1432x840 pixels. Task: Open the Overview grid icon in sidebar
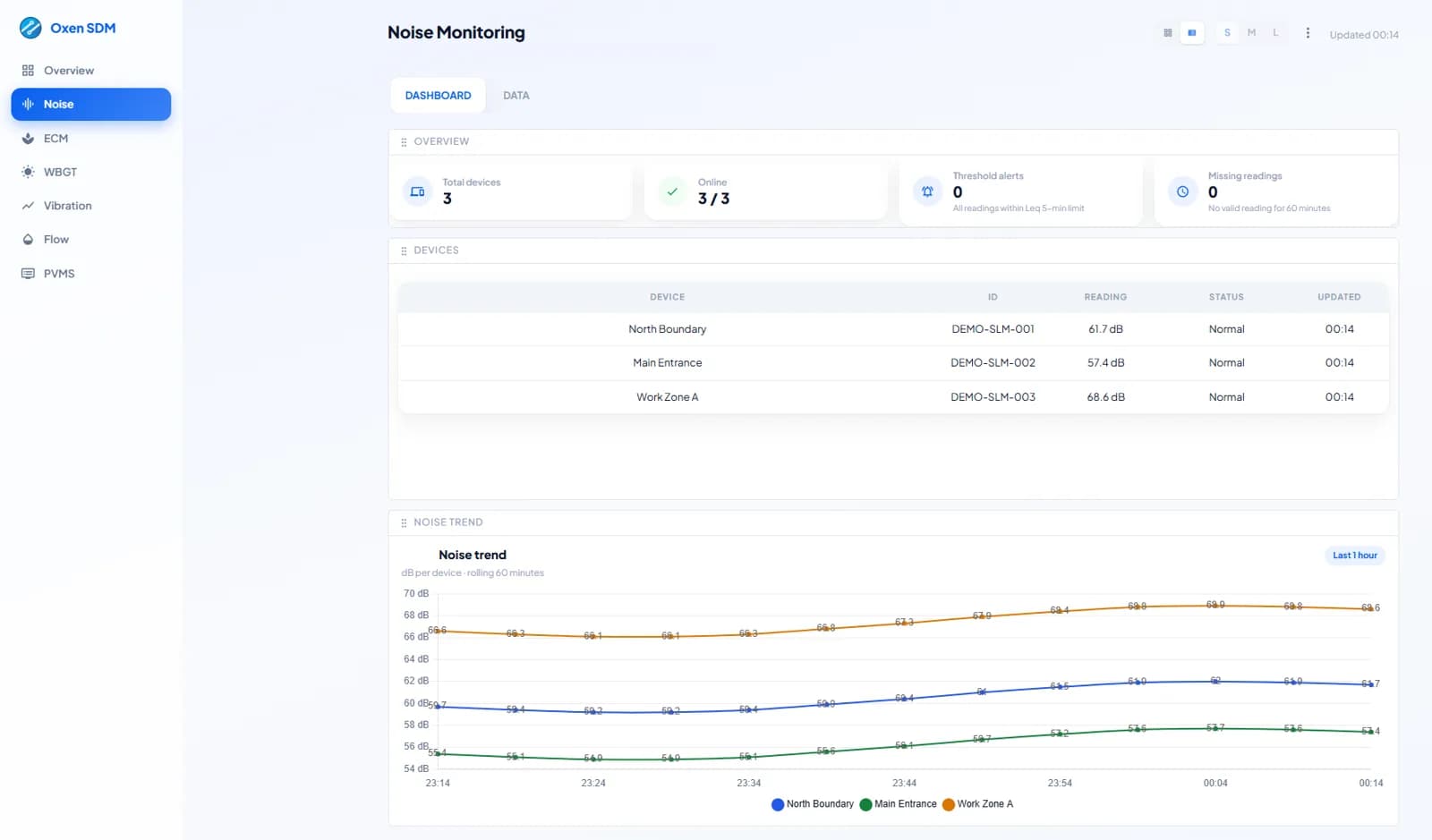pyautogui.click(x=28, y=71)
